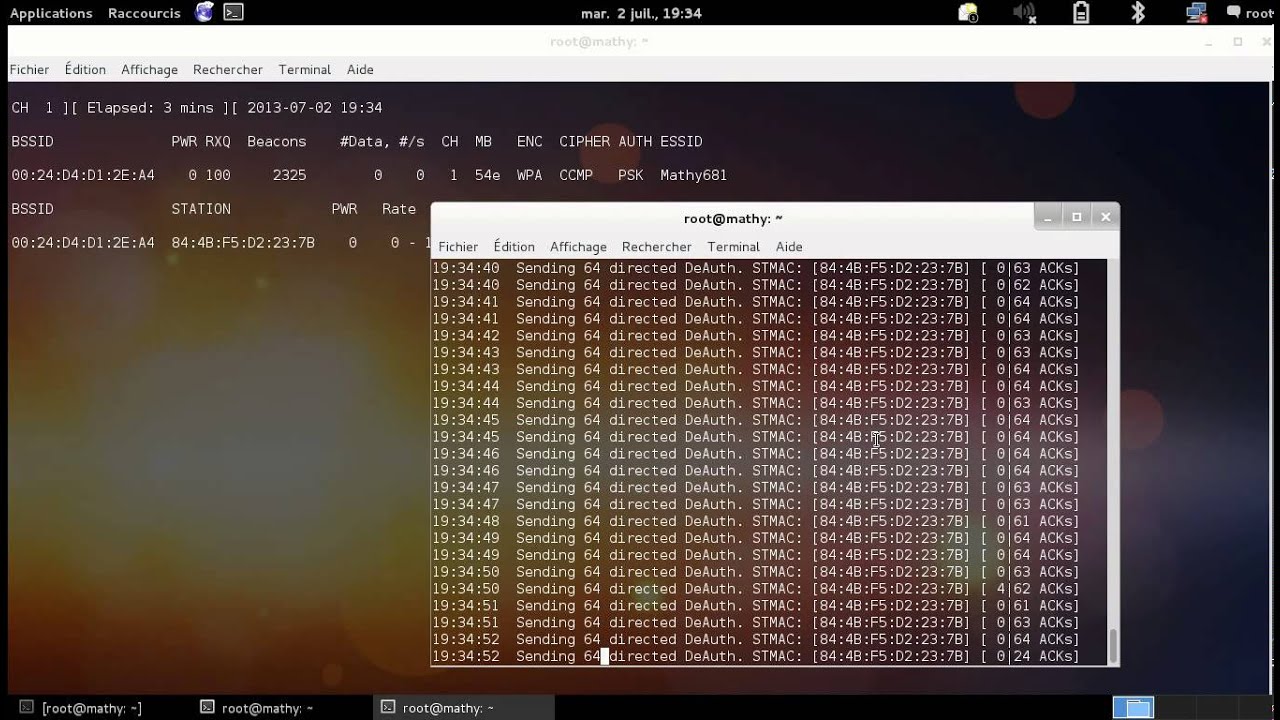The height and width of the screenshot is (720, 1280).
Task: Click the Beacons count 2325
Action: [x=289, y=175]
